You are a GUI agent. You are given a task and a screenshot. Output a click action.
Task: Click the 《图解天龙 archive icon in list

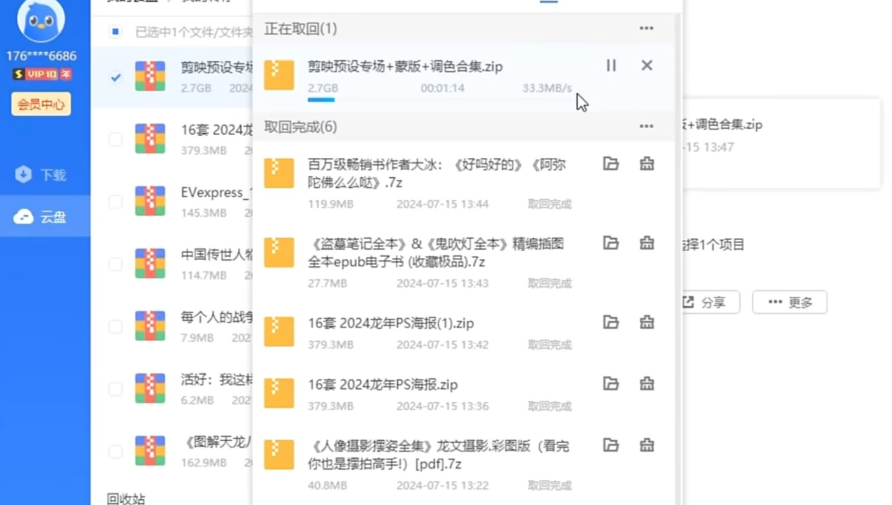tap(150, 452)
